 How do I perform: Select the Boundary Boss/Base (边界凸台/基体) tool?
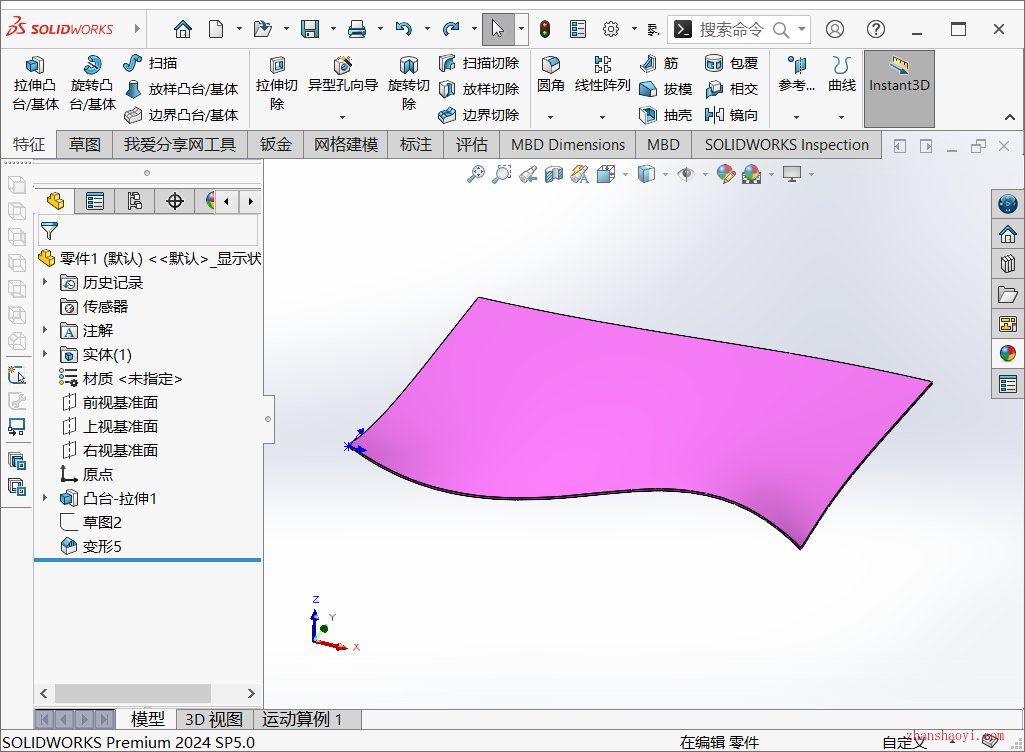[x=181, y=115]
